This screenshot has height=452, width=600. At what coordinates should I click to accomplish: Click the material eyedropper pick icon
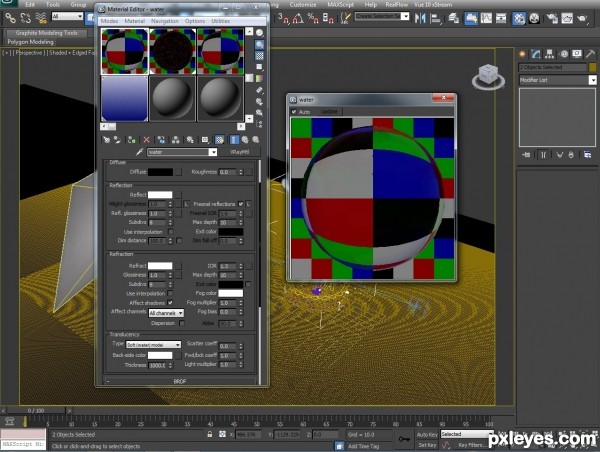click(139, 152)
